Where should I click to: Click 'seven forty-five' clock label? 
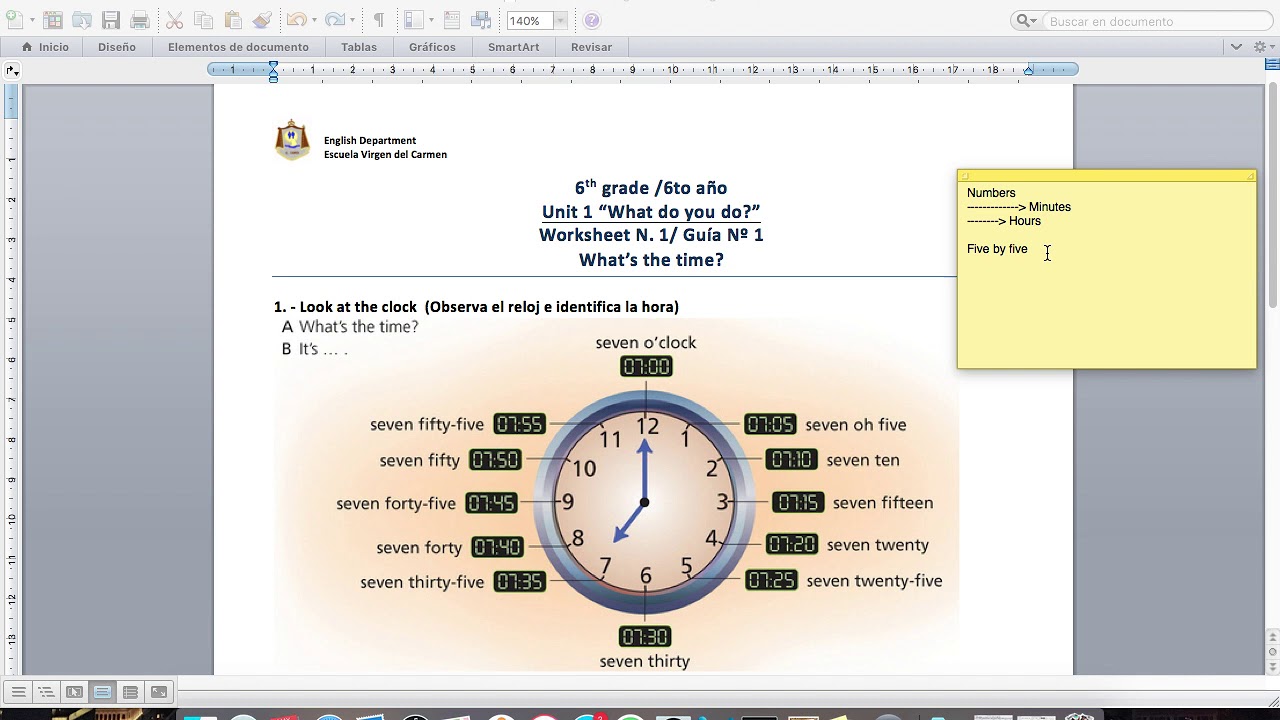[x=396, y=503]
